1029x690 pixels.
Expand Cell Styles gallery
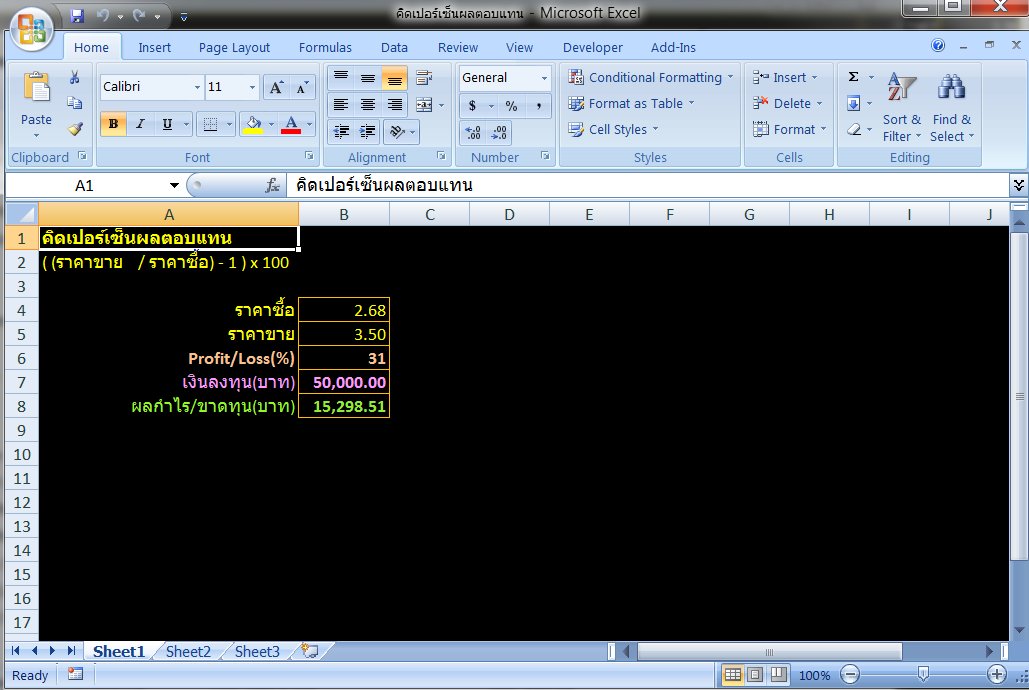tap(613, 129)
